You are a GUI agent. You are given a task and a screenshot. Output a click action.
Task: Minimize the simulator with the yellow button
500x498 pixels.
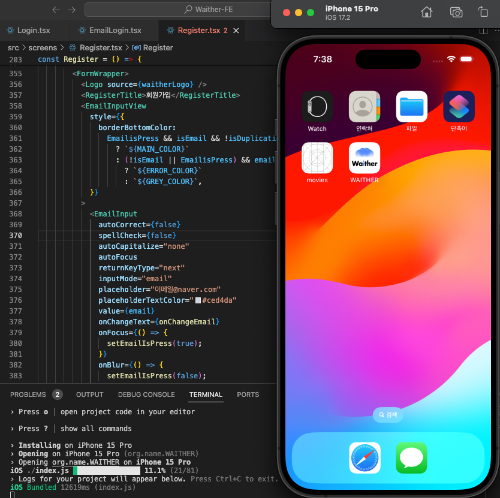tap(298, 13)
